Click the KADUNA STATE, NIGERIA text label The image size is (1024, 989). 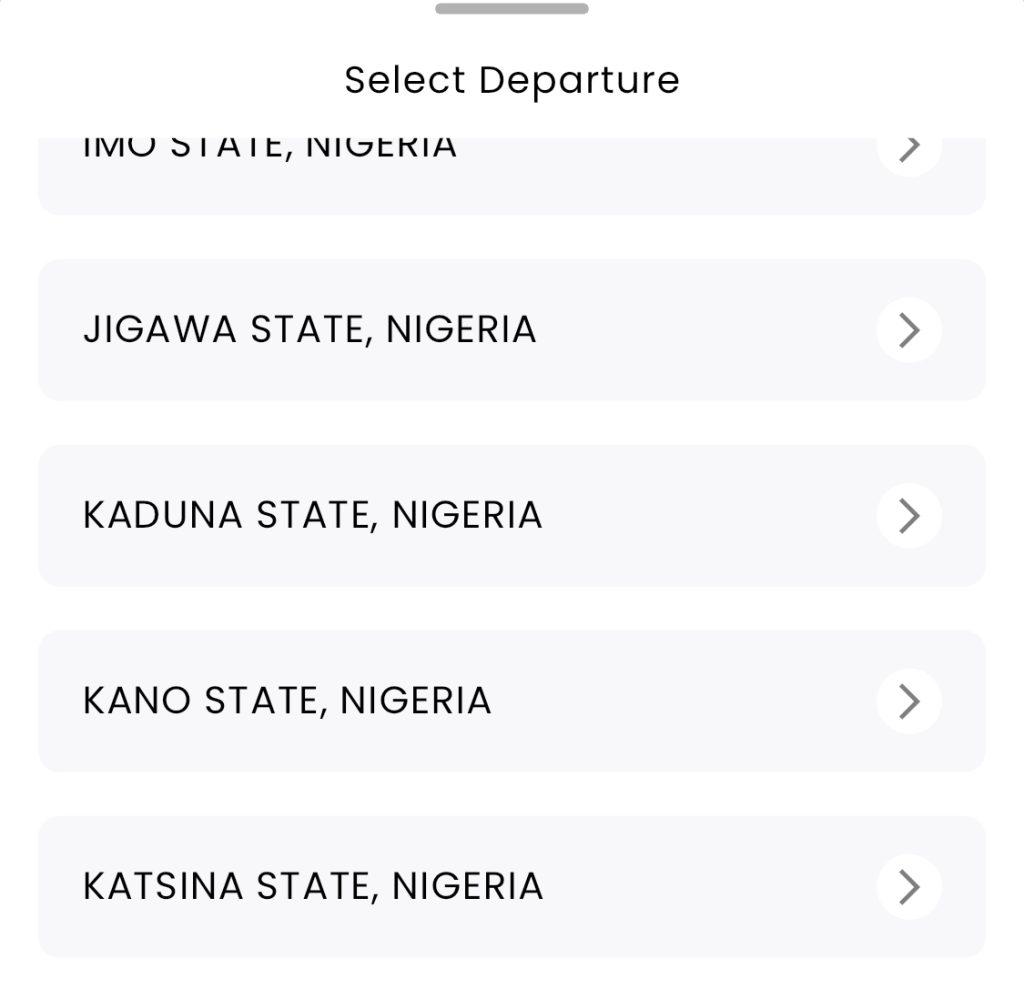point(313,516)
